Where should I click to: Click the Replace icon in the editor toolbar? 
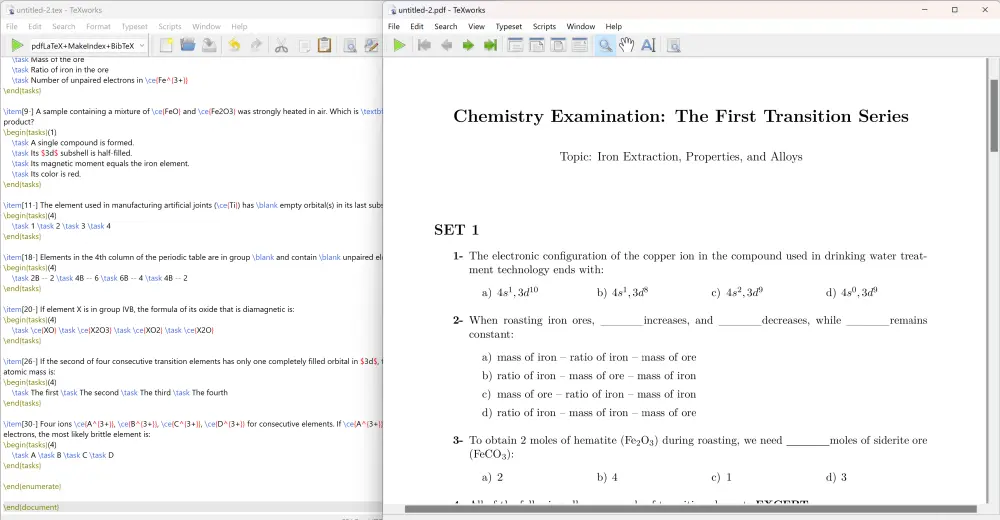(371, 45)
